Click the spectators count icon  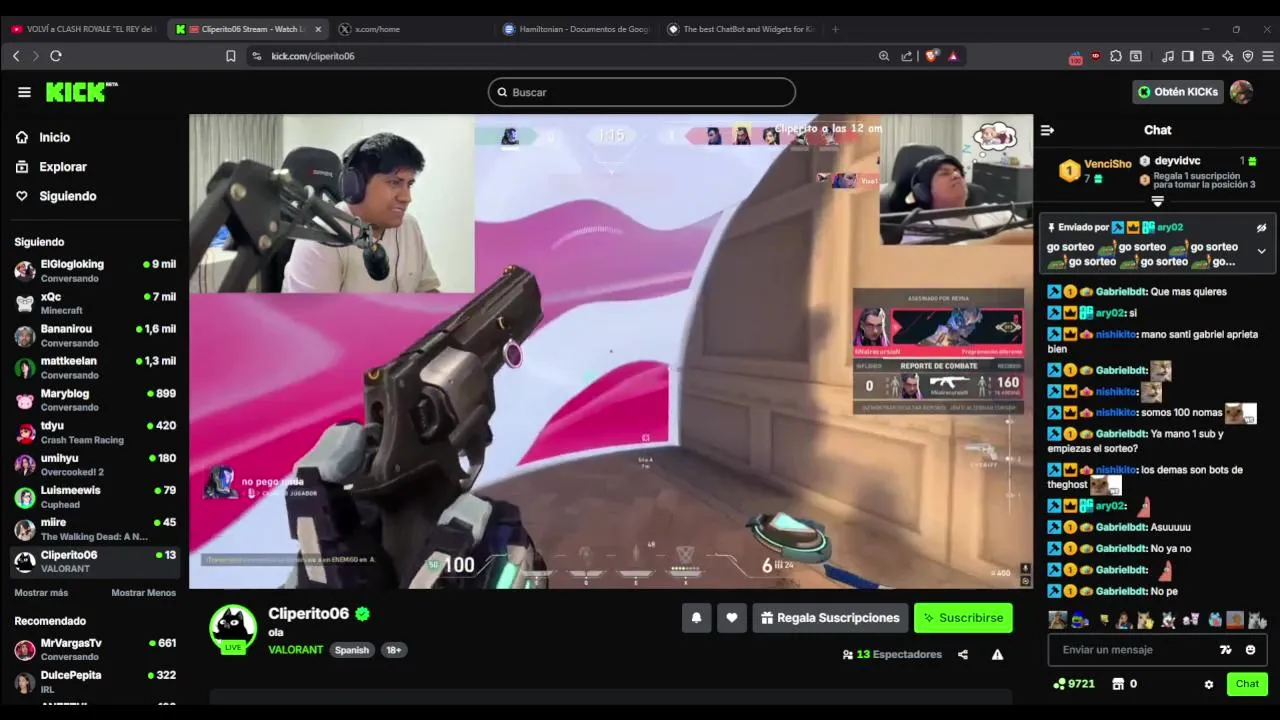point(848,655)
